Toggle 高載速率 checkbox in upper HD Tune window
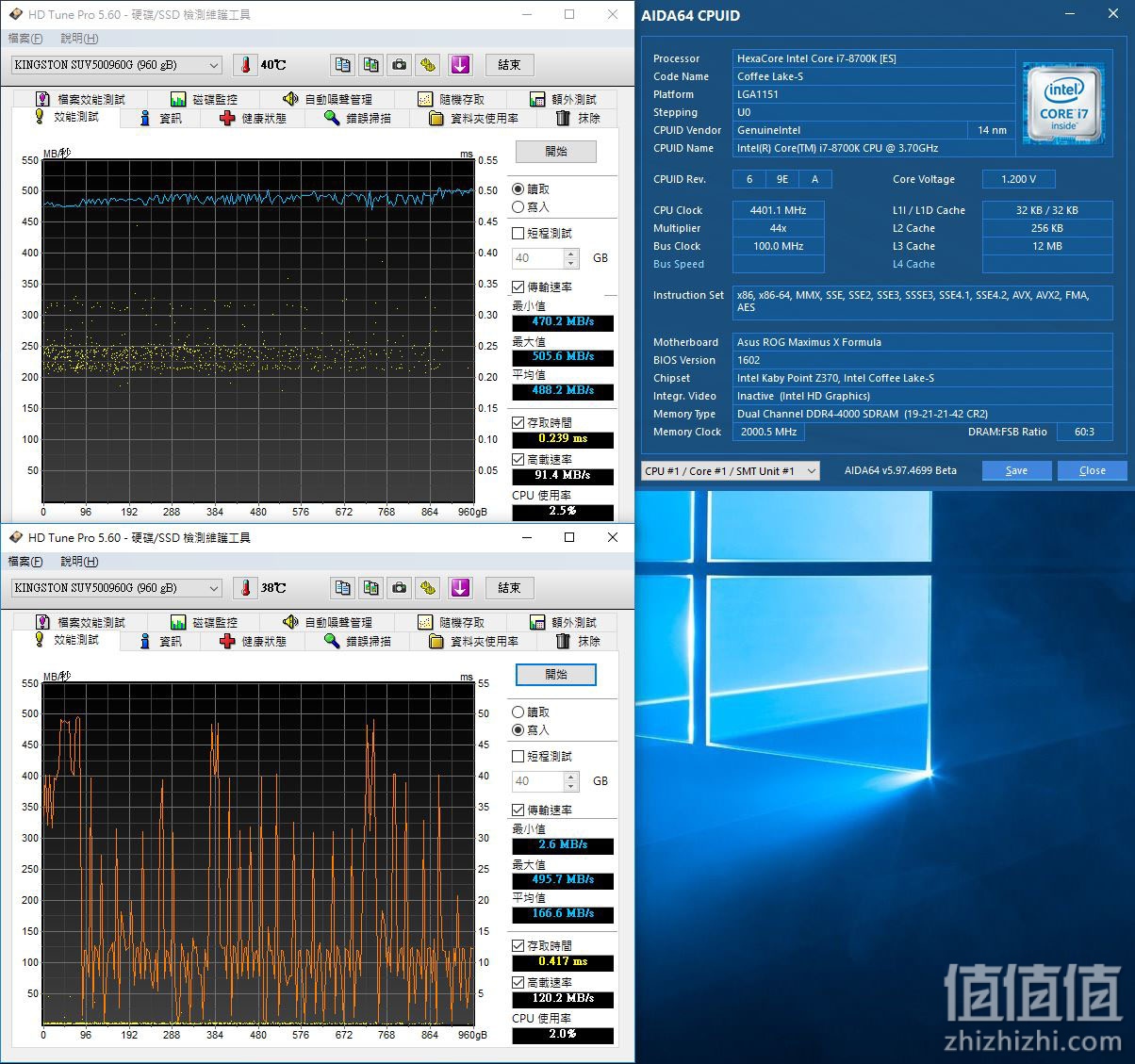The height and width of the screenshot is (1064, 1135). pos(518,459)
